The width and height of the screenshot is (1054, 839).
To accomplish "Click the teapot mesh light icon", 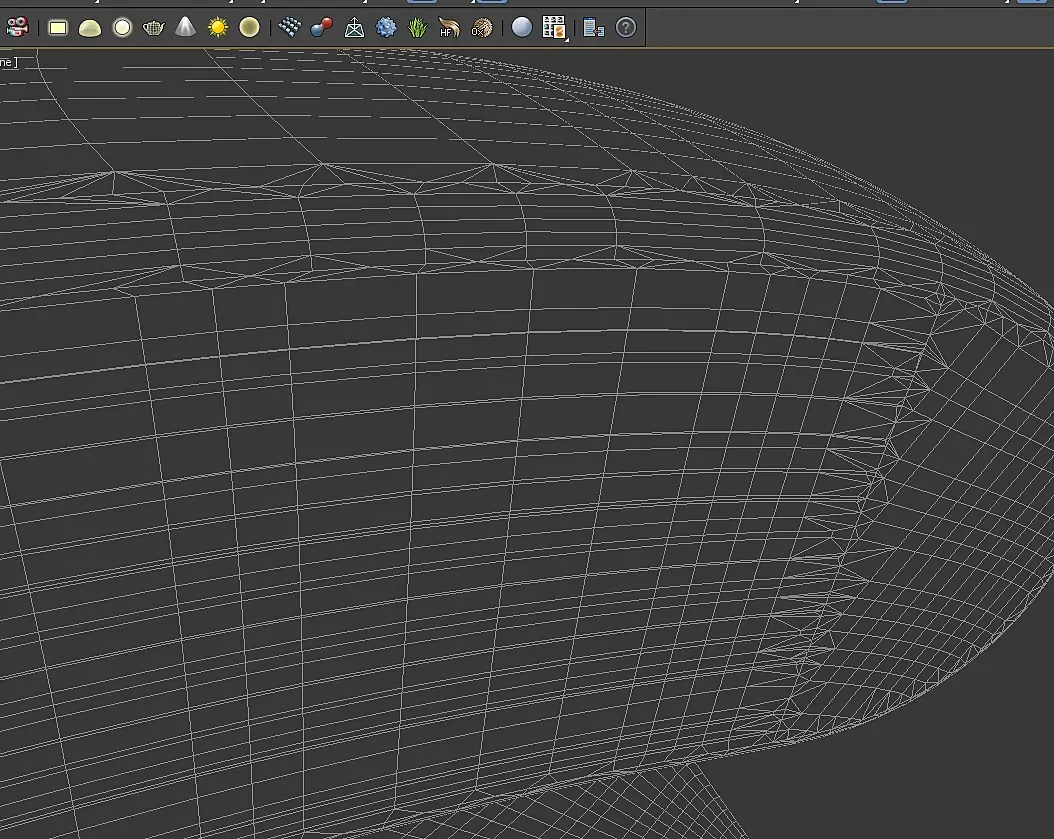I will click(153, 27).
